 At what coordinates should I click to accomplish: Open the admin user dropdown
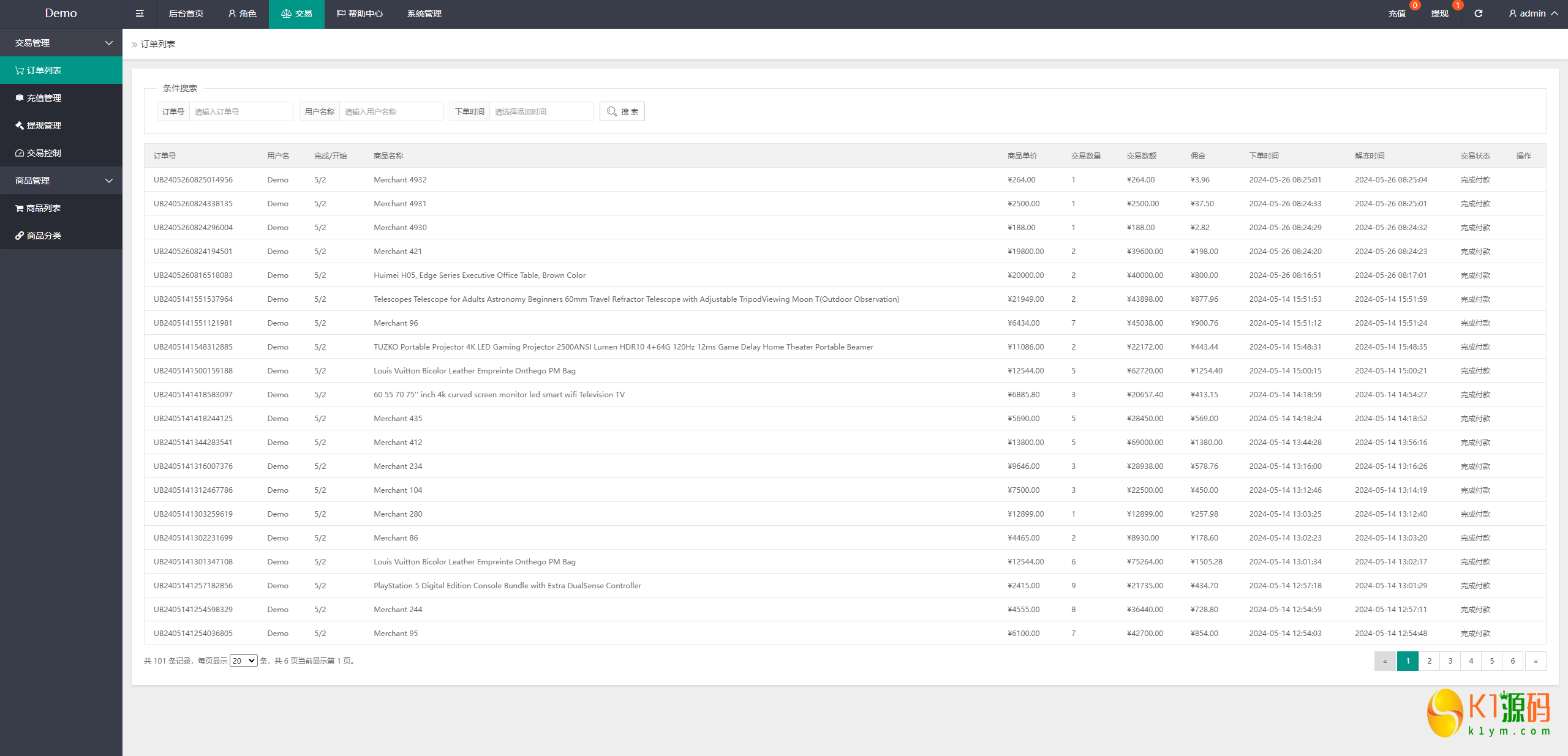tap(1533, 13)
